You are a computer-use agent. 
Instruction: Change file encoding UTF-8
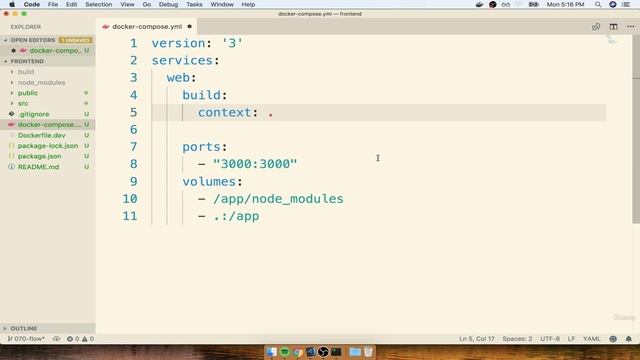[x=550, y=339]
